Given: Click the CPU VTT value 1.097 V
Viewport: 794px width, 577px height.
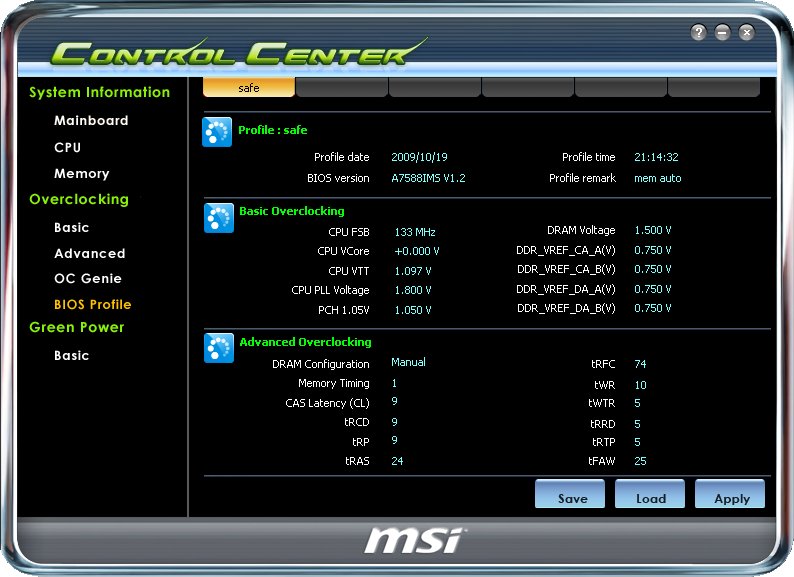Looking at the screenshot, I should (x=413, y=271).
